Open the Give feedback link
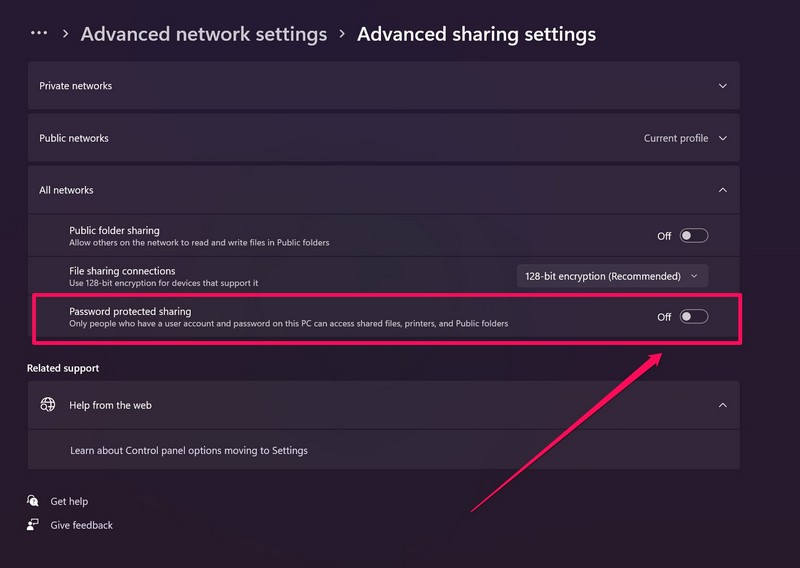Screen dimensions: 800x568 point(81,525)
